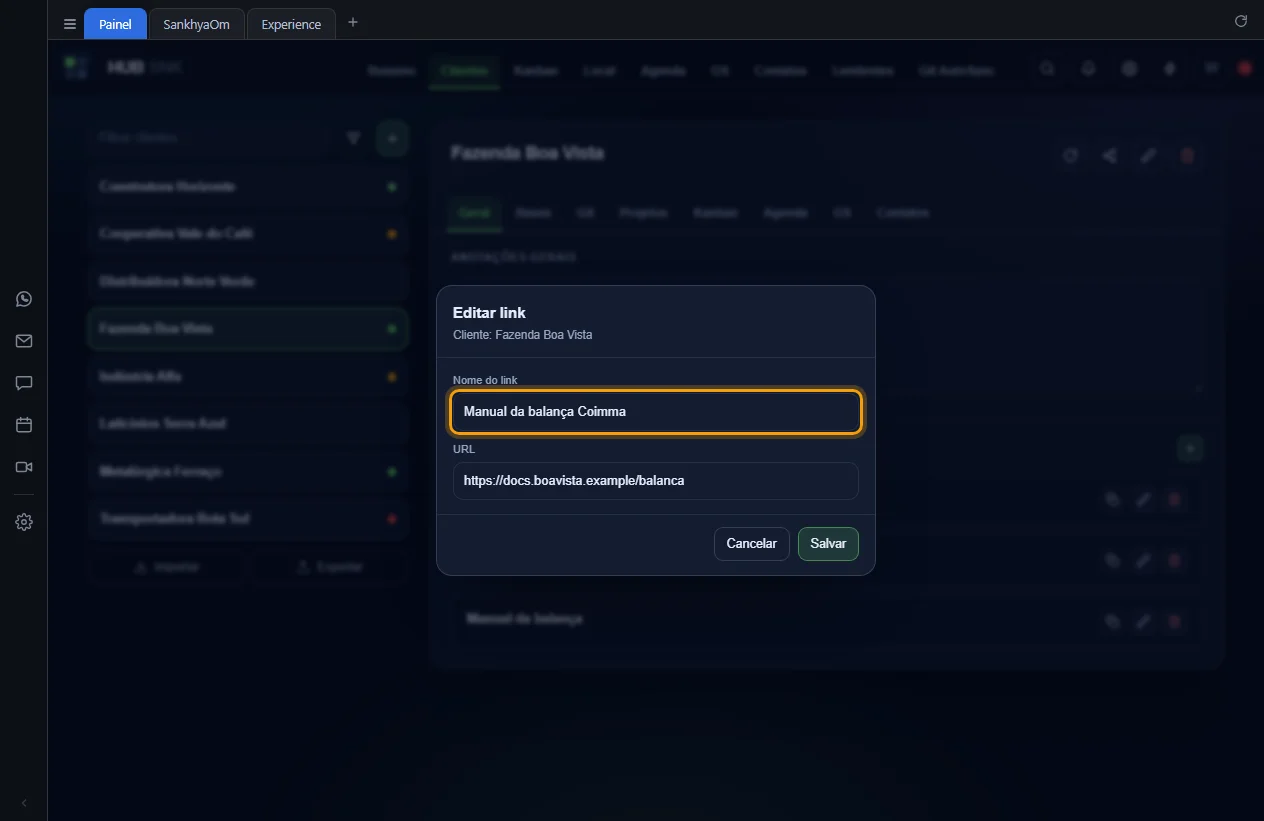The image size is (1264, 821).
Task: Select Indústria Alfa in the client list
Action: (x=248, y=377)
